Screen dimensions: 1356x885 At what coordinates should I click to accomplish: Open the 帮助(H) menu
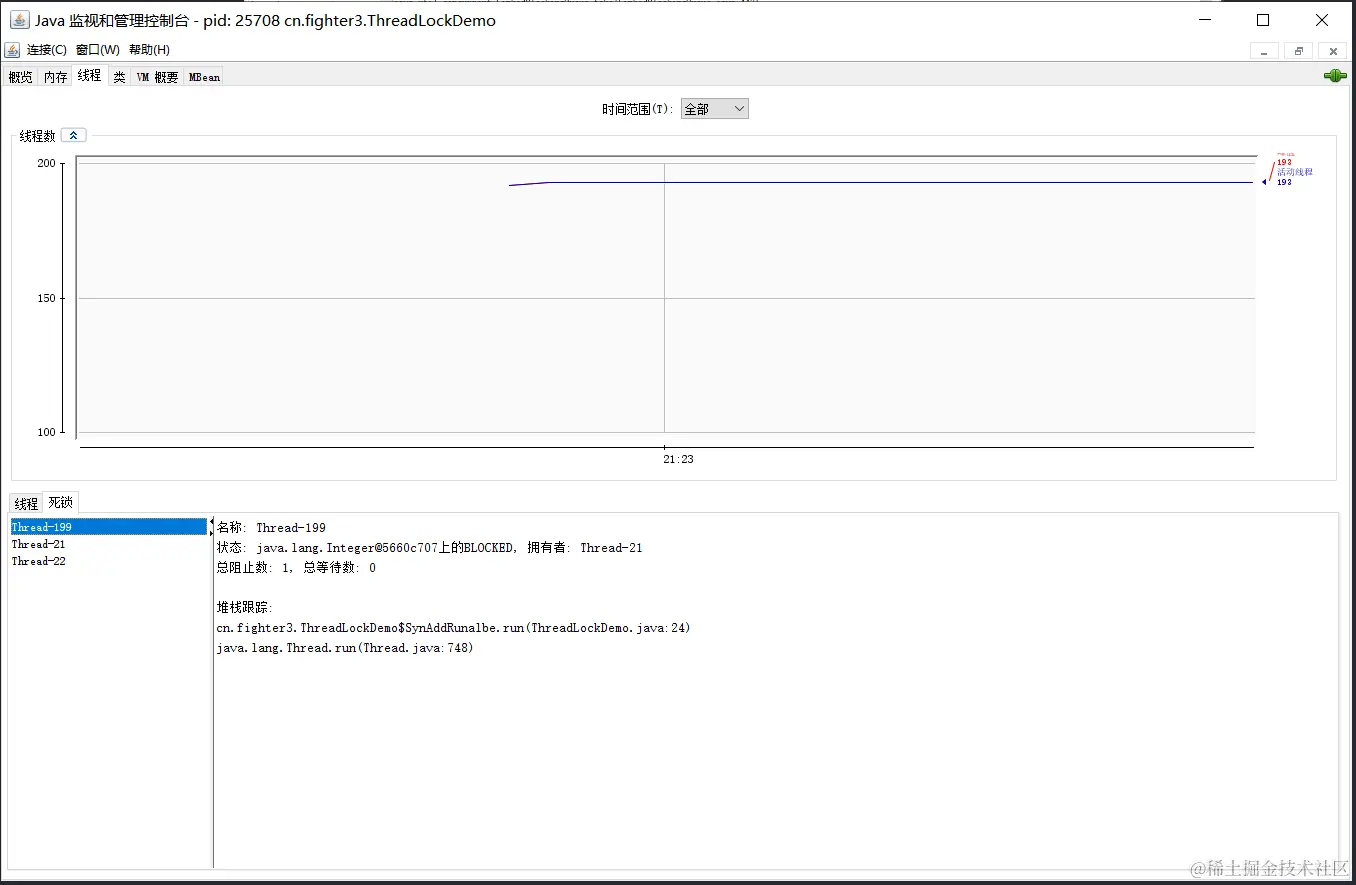point(149,50)
